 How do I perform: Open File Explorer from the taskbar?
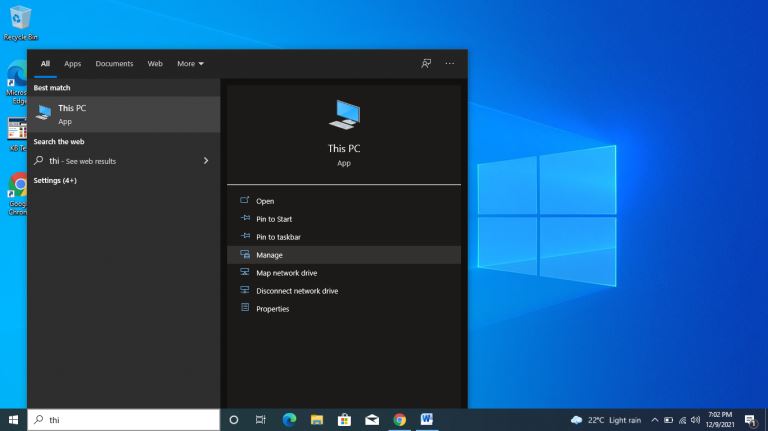point(317,420)
